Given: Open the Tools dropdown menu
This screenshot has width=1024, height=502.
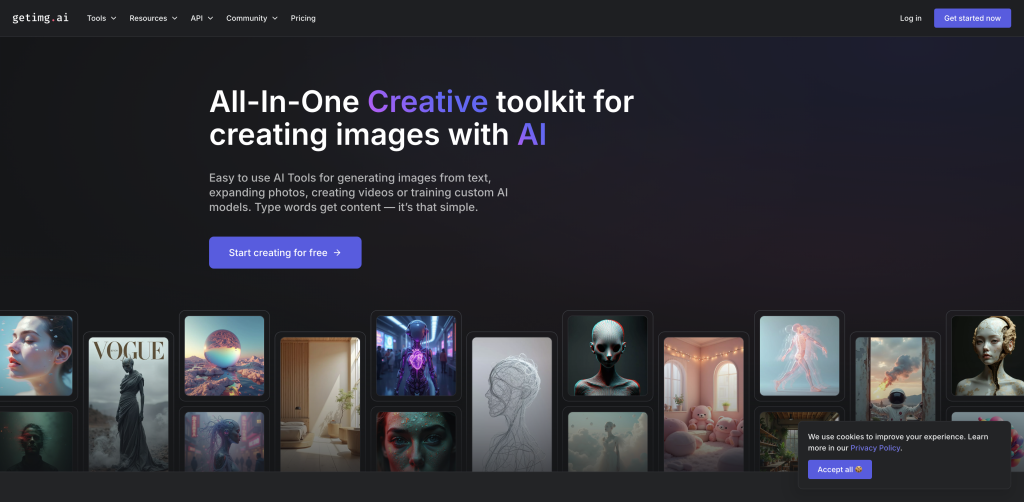Looking at the screenshot, I should click(x=101, y=18).
